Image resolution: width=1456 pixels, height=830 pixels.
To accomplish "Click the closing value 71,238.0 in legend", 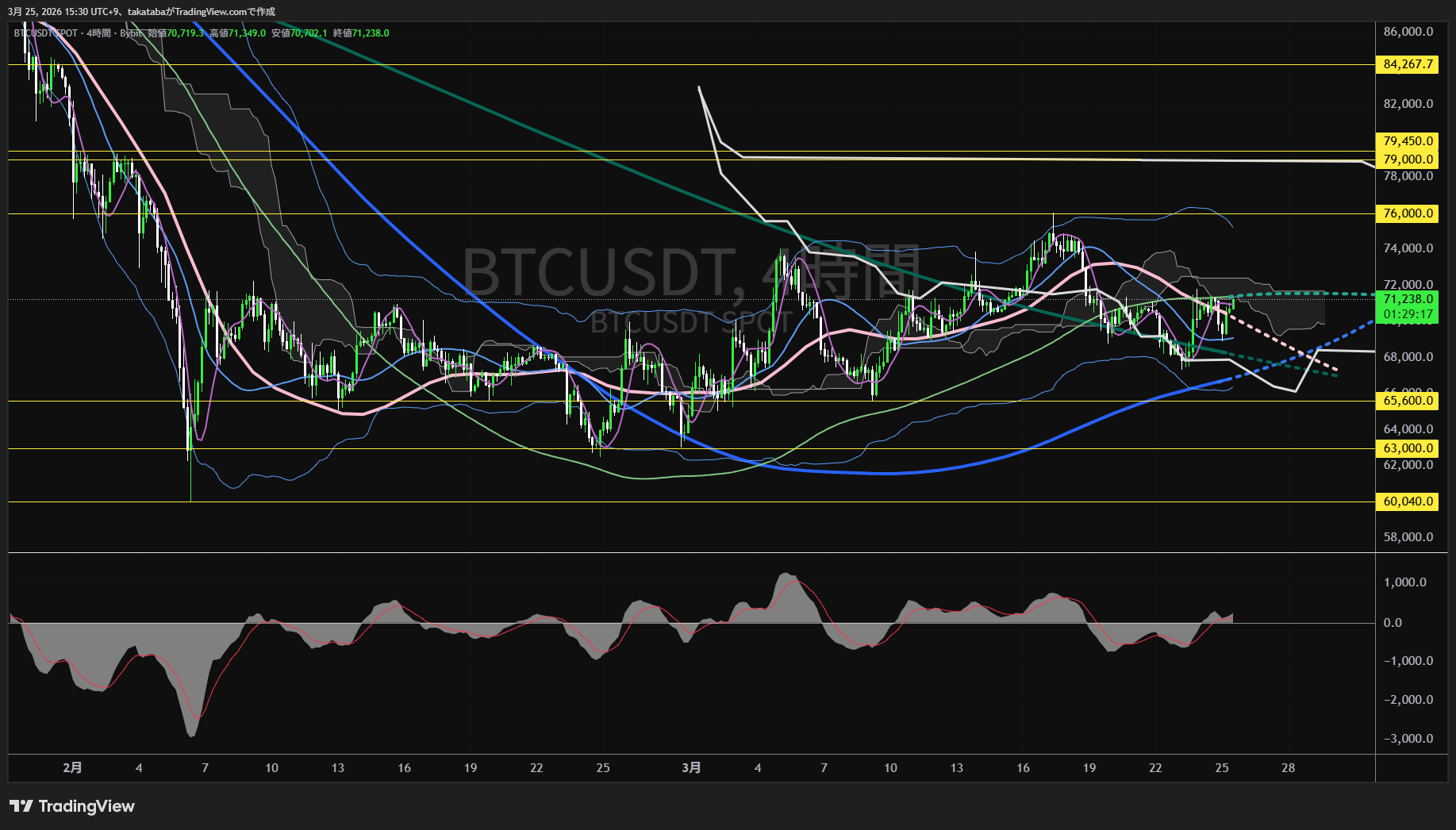I will click(370, 33).
